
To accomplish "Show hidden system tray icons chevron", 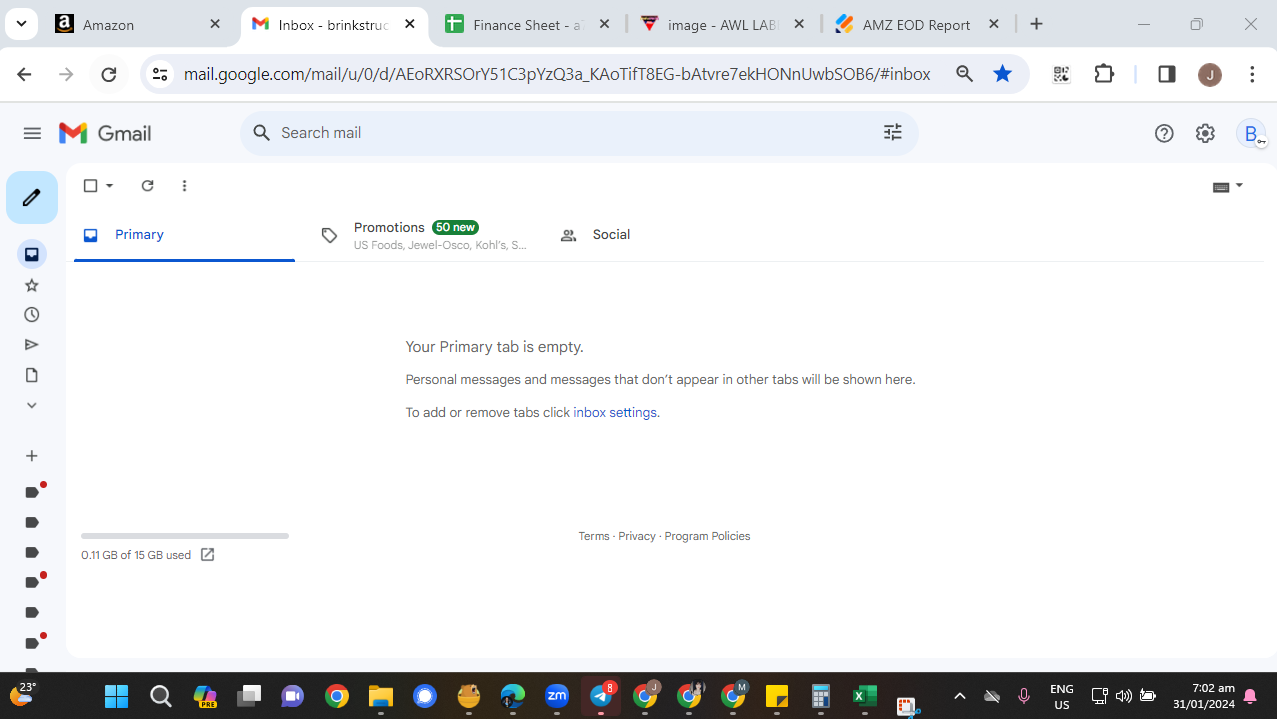I will 959,696.
